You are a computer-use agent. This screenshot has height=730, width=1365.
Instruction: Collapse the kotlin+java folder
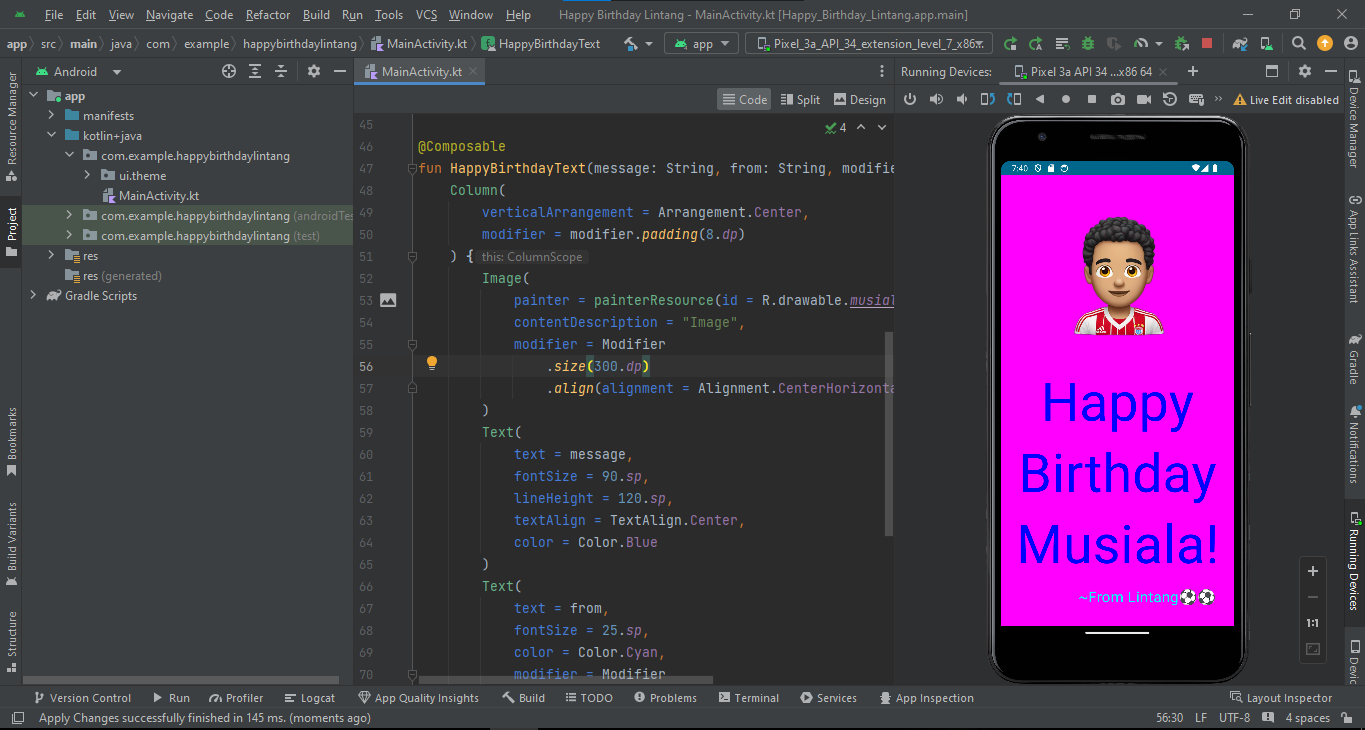pos(52,136)
